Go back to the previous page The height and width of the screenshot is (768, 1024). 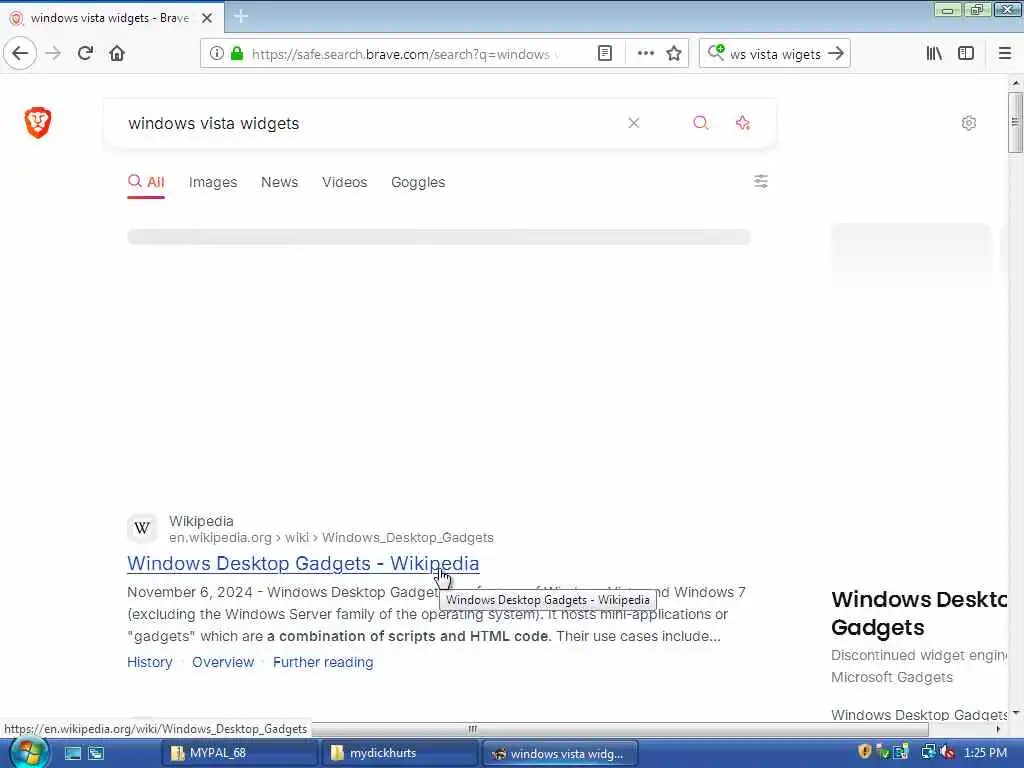(x=20, y=54)
